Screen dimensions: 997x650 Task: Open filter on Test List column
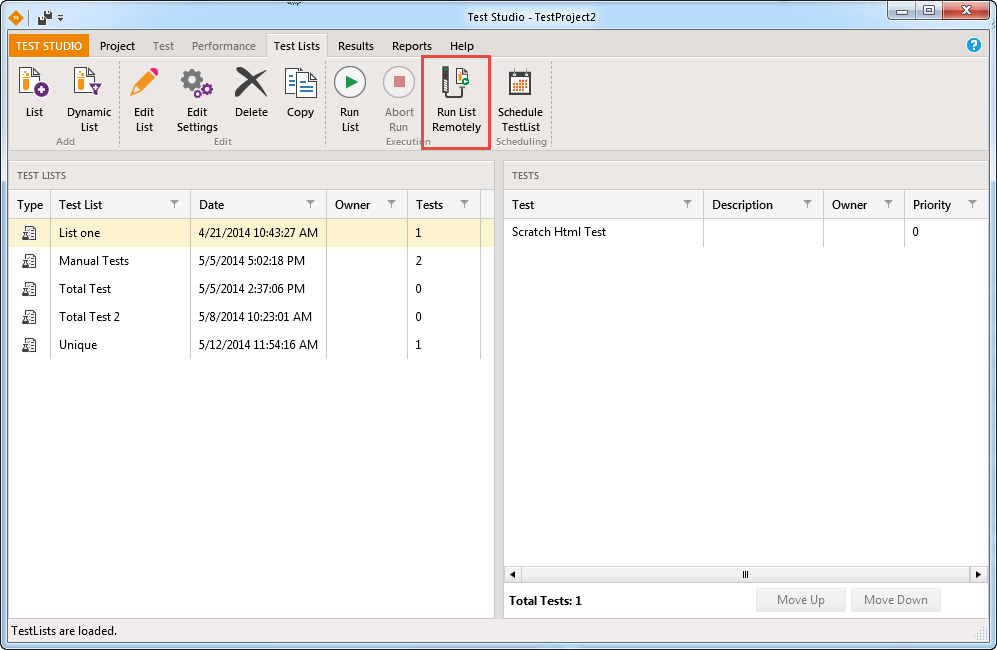tap(174, 204)
